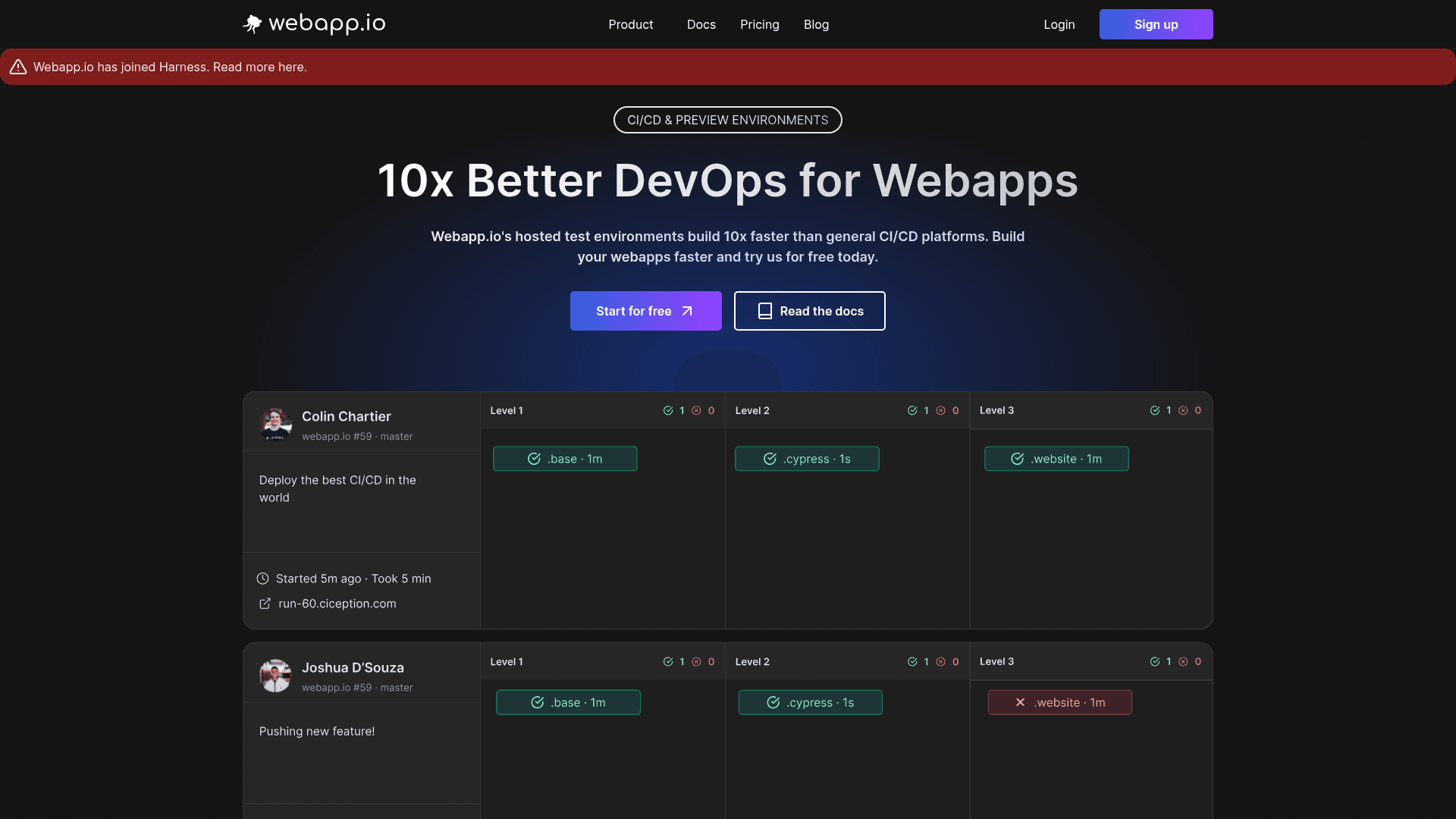Viewport: 1456px width, 819px height.
Task: Click the webapp.io logo
Action: point(314,24)
